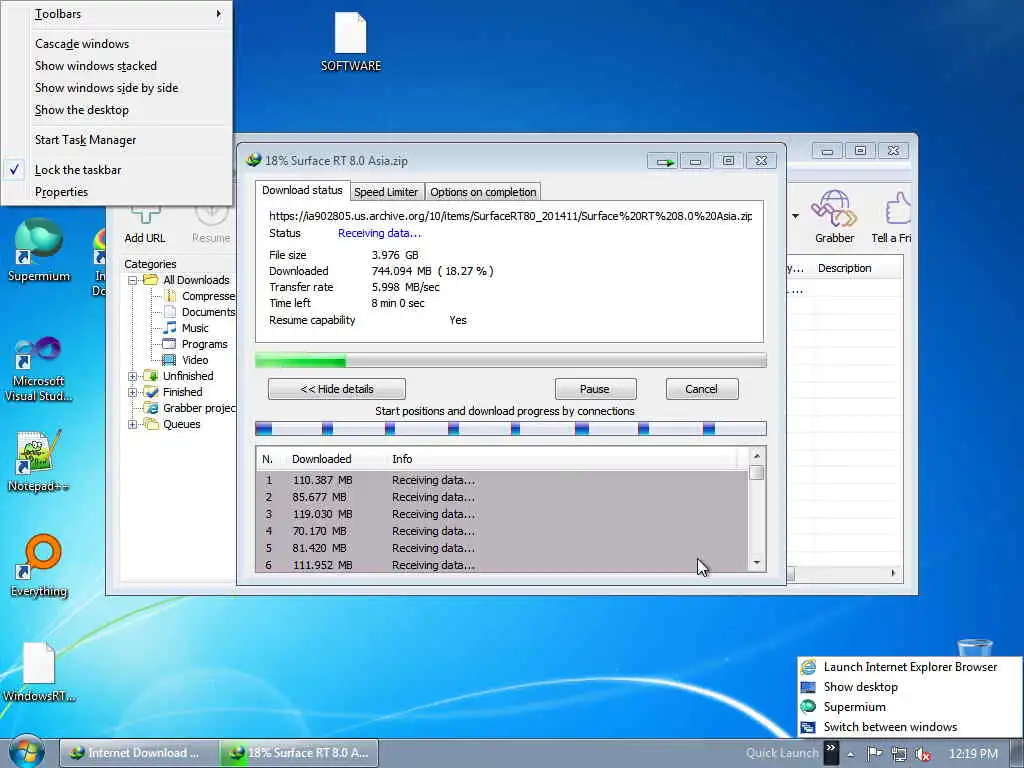
Task: Click the Pause button
Action: point(595,389)
